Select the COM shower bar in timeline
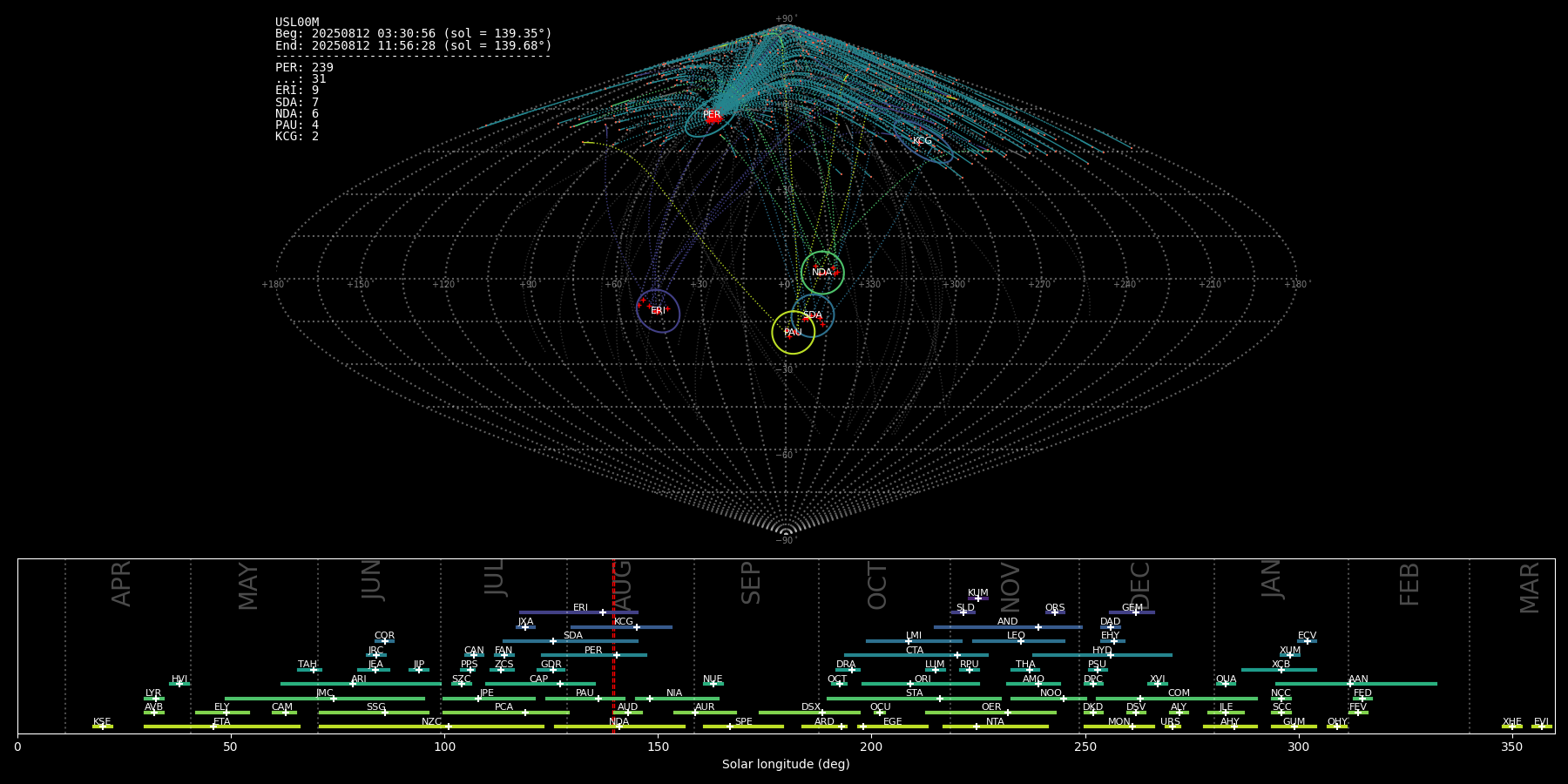The image size is (1568, 784). coord(1177,699)
